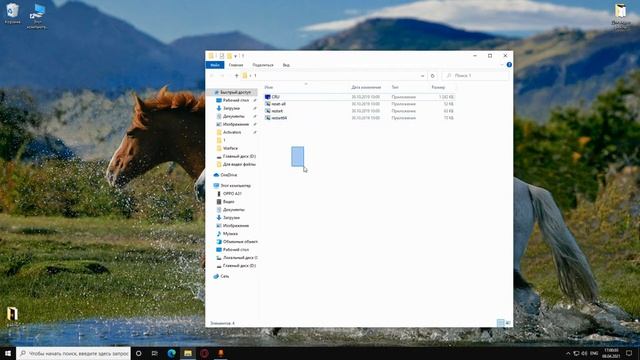640x360 pixels.
Task: Open the OPPO A31 device
Action: [232, 193]
